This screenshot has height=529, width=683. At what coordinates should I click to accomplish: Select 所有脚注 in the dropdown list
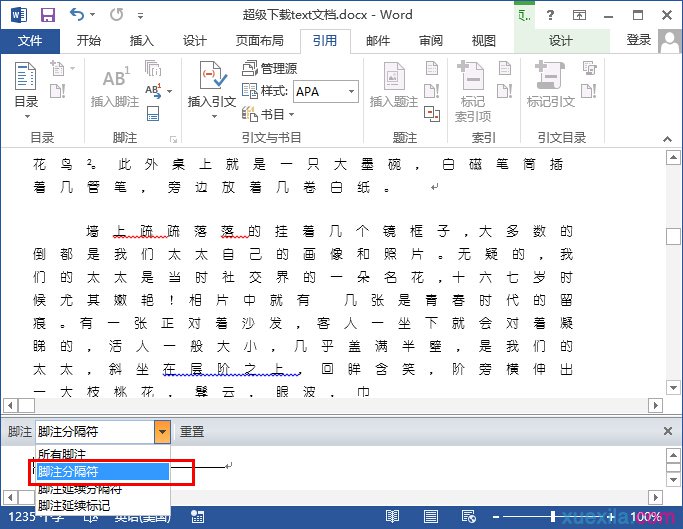(102, 454)
